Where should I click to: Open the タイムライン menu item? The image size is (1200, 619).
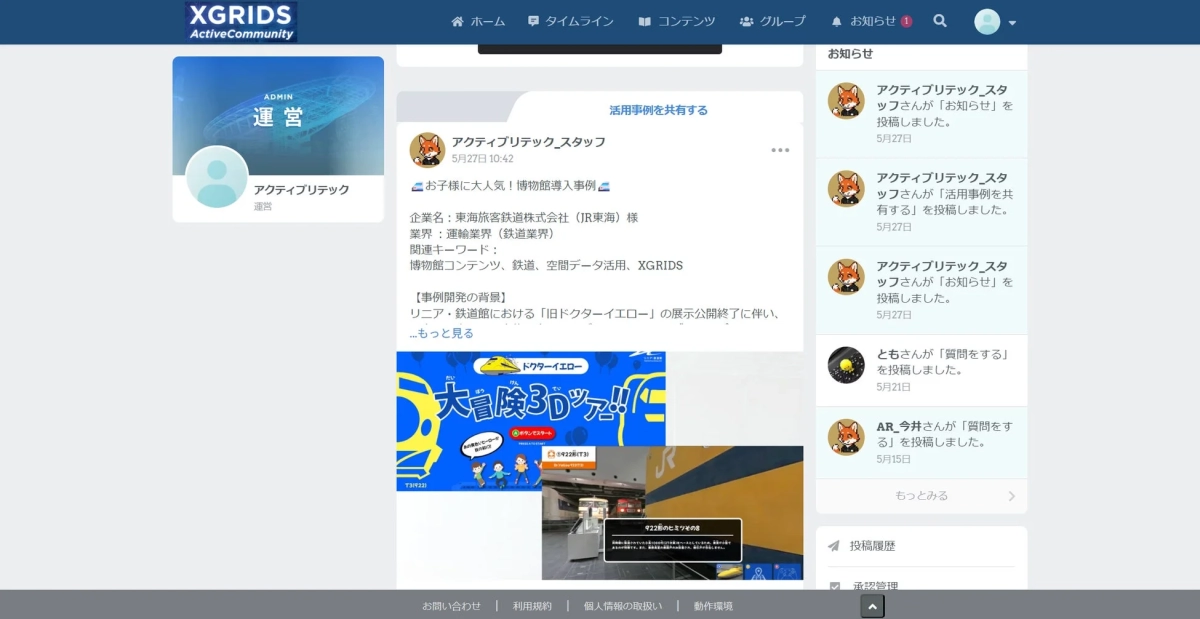(x=570, y=21)
